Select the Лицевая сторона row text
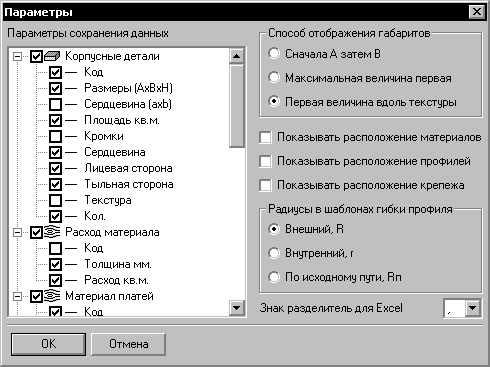 (x=128, y=168)
